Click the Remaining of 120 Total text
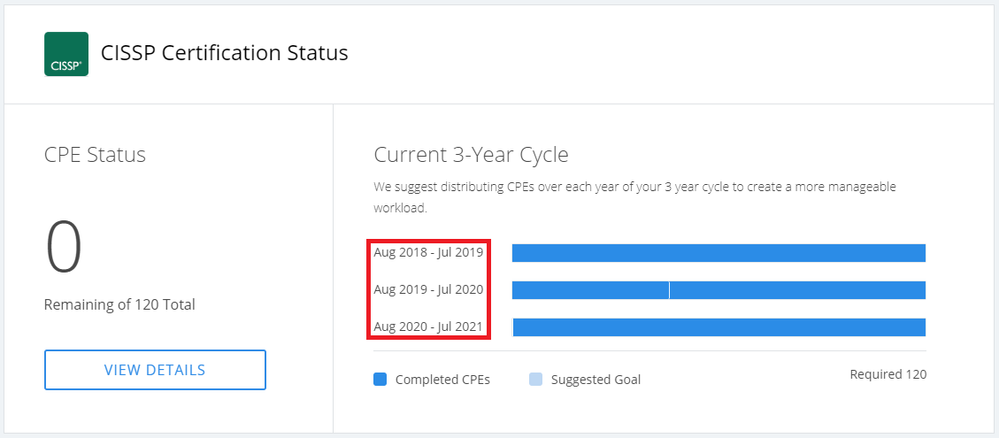The width and height of the screenshot is (999, 438). click(119, 304)
